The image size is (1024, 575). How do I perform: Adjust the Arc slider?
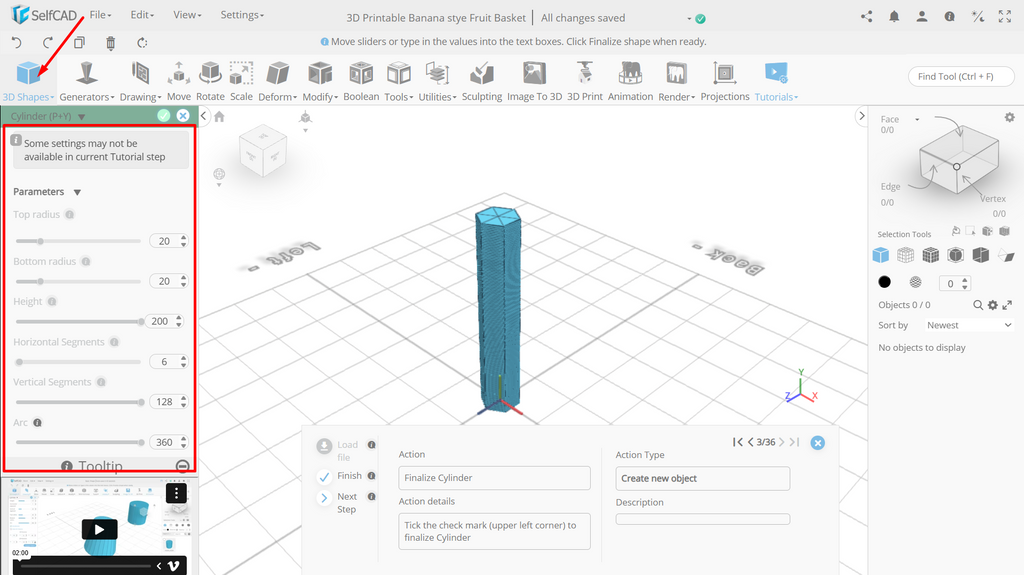[x=78, y=442]
